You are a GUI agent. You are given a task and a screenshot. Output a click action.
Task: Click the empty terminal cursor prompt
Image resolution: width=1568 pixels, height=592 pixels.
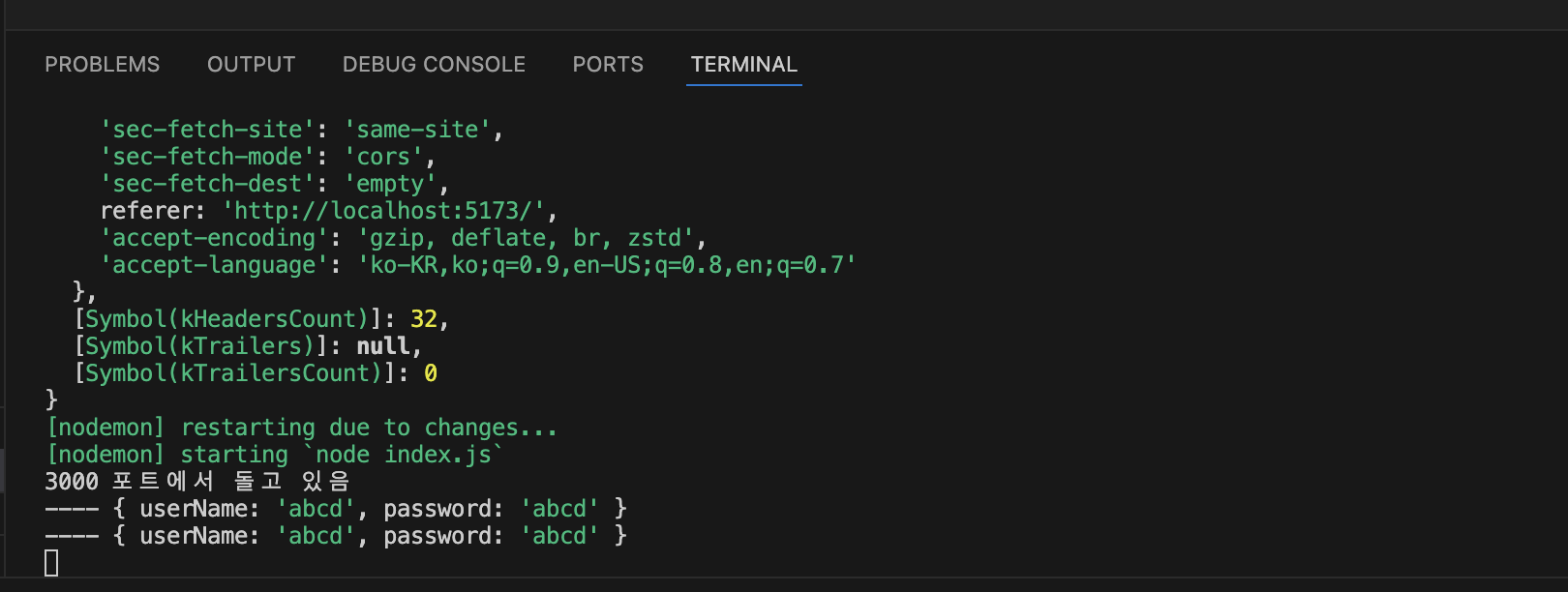pos(51,563)
